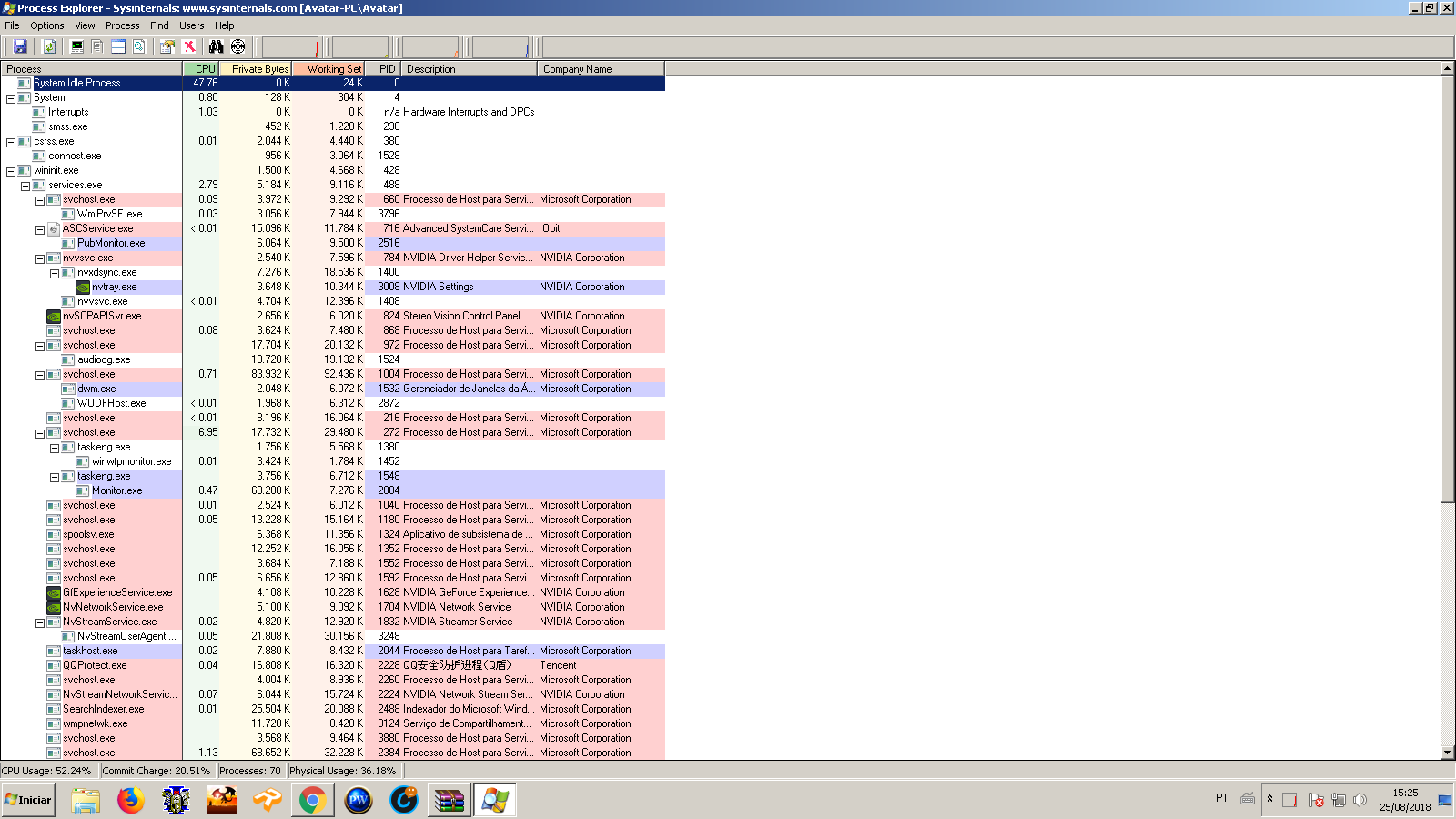Open Firefox from the taskbar

131,800
